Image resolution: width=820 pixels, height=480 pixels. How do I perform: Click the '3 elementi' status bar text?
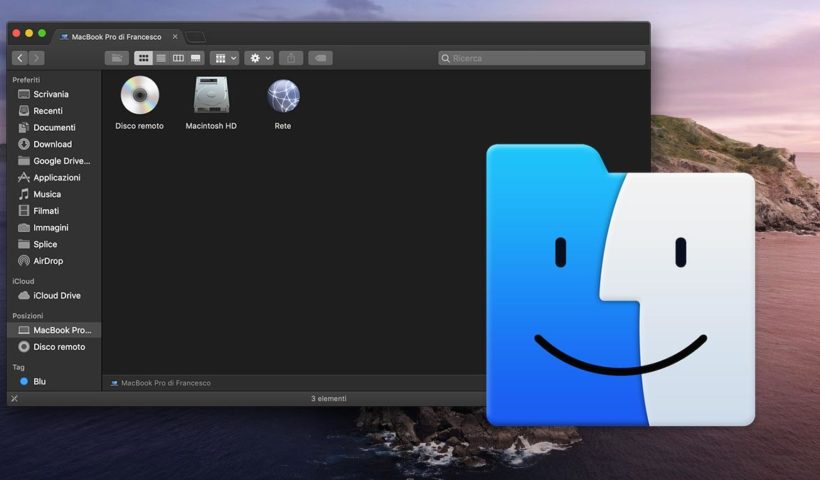[x=329, y=398]
